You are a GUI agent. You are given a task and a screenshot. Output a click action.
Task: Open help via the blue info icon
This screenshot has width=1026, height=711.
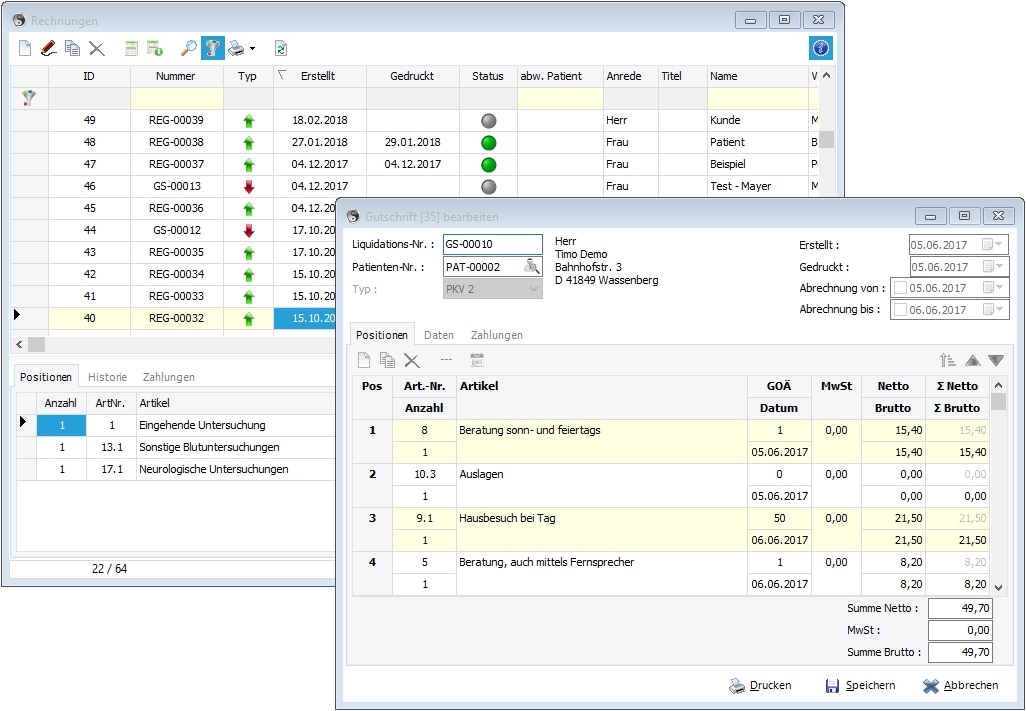click(820, 48)
